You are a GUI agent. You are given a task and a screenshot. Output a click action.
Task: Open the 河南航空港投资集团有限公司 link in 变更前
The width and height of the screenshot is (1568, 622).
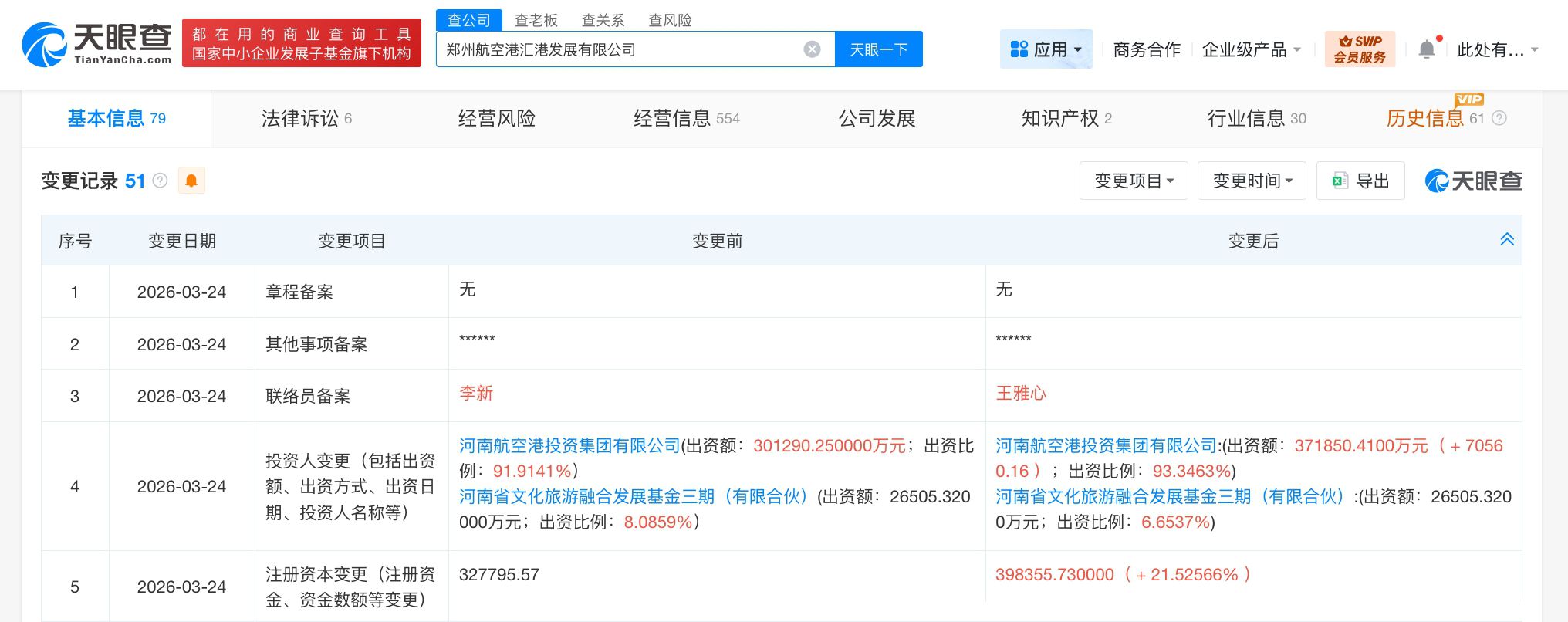569,445
